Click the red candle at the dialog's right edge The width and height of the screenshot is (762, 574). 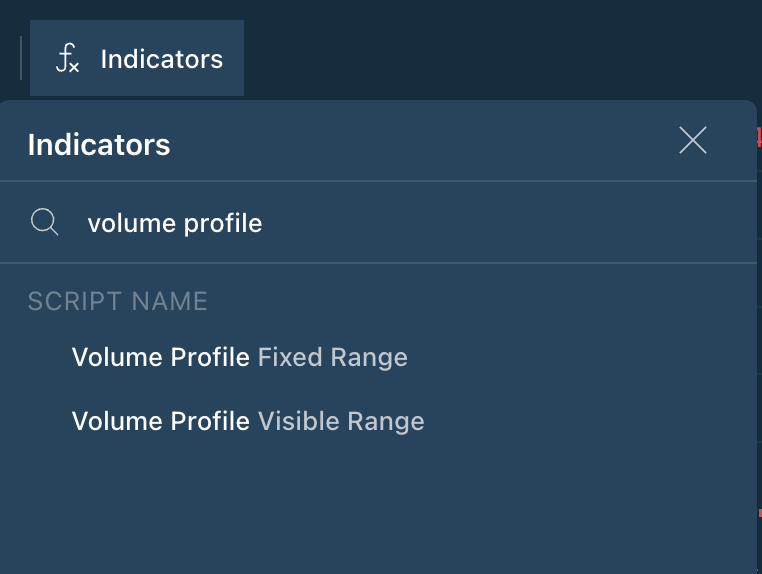[759, 141]
